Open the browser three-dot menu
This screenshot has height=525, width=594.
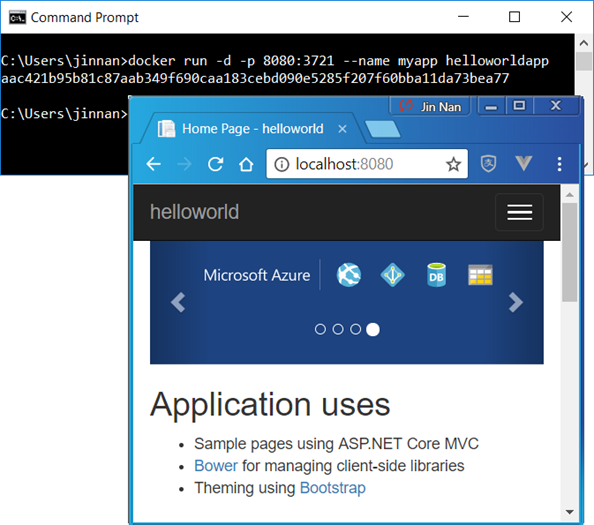pos(559,164)
